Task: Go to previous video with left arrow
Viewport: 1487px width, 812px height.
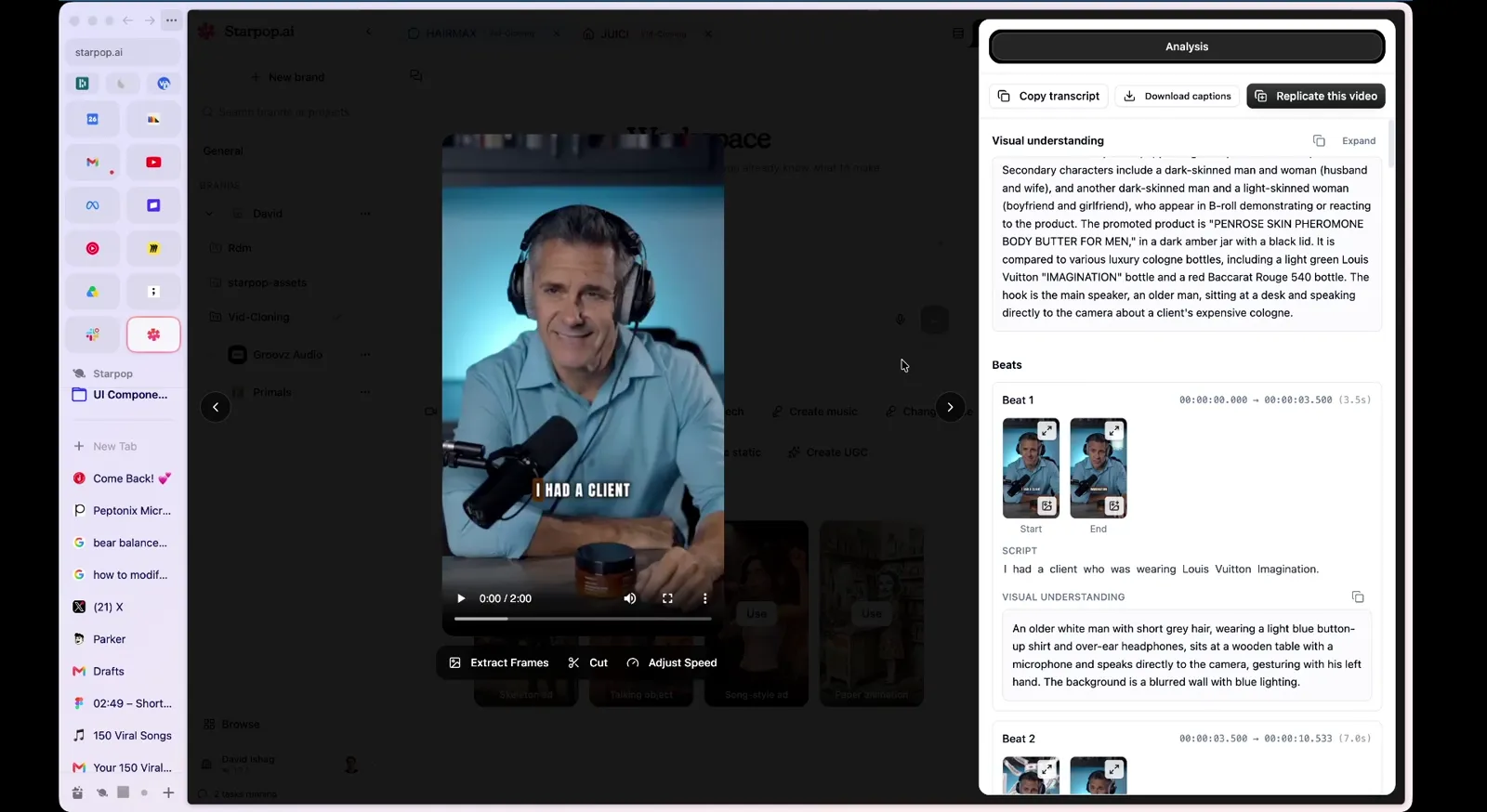Action: tap(216, 407)
